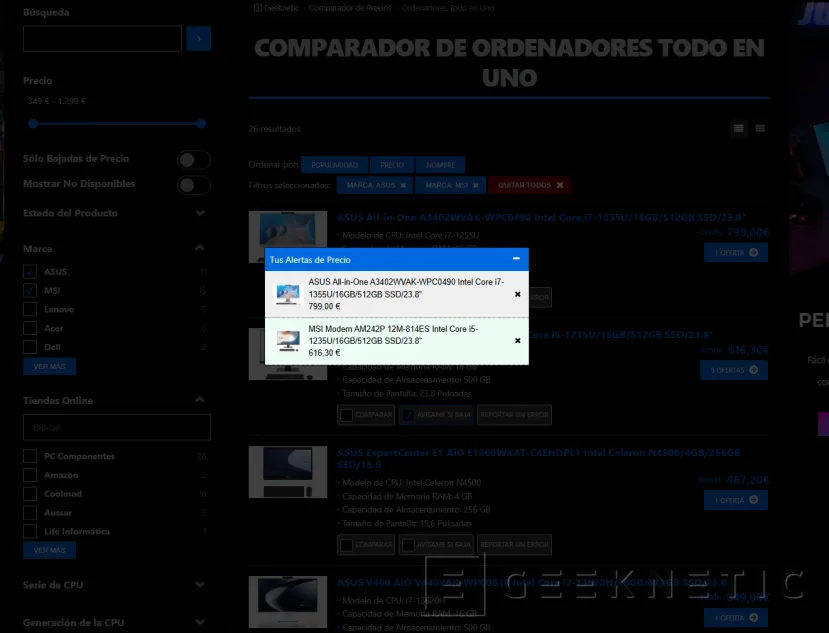Expand Generación de la CPU section
This screenshot has height=633, width=829.
point(200,622)
